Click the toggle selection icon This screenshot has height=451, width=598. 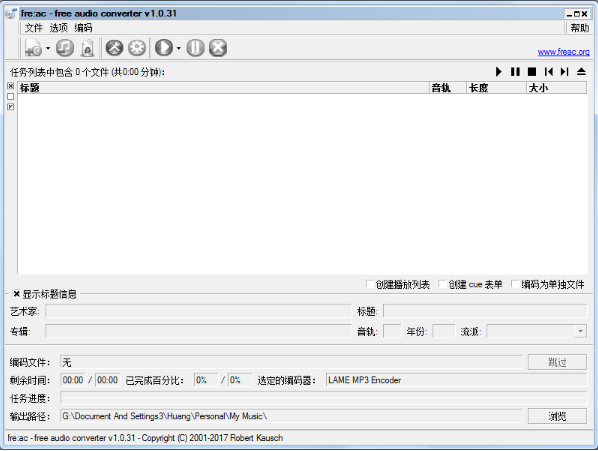point(11,107)
